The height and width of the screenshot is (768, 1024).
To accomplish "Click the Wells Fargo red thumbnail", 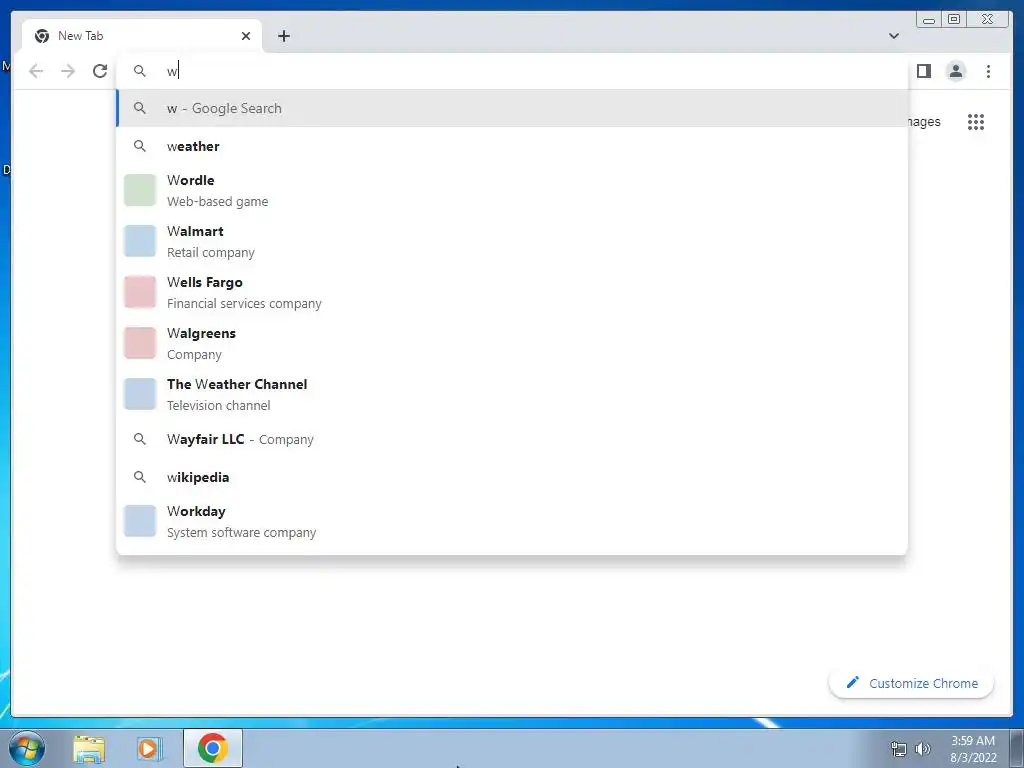I will click(x=140, y=292).
